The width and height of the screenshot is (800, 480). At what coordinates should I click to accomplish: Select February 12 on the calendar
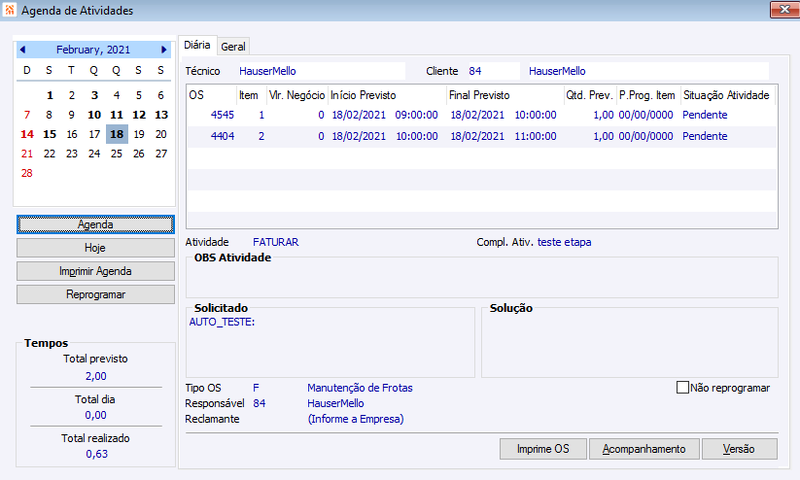tap(139, 115)
